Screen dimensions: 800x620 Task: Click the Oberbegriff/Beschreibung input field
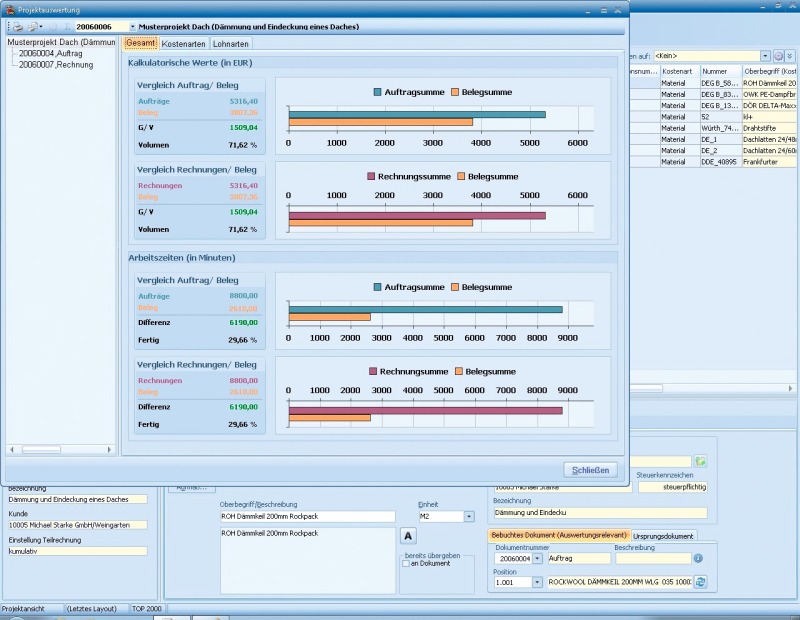click(x=307, y=516)
